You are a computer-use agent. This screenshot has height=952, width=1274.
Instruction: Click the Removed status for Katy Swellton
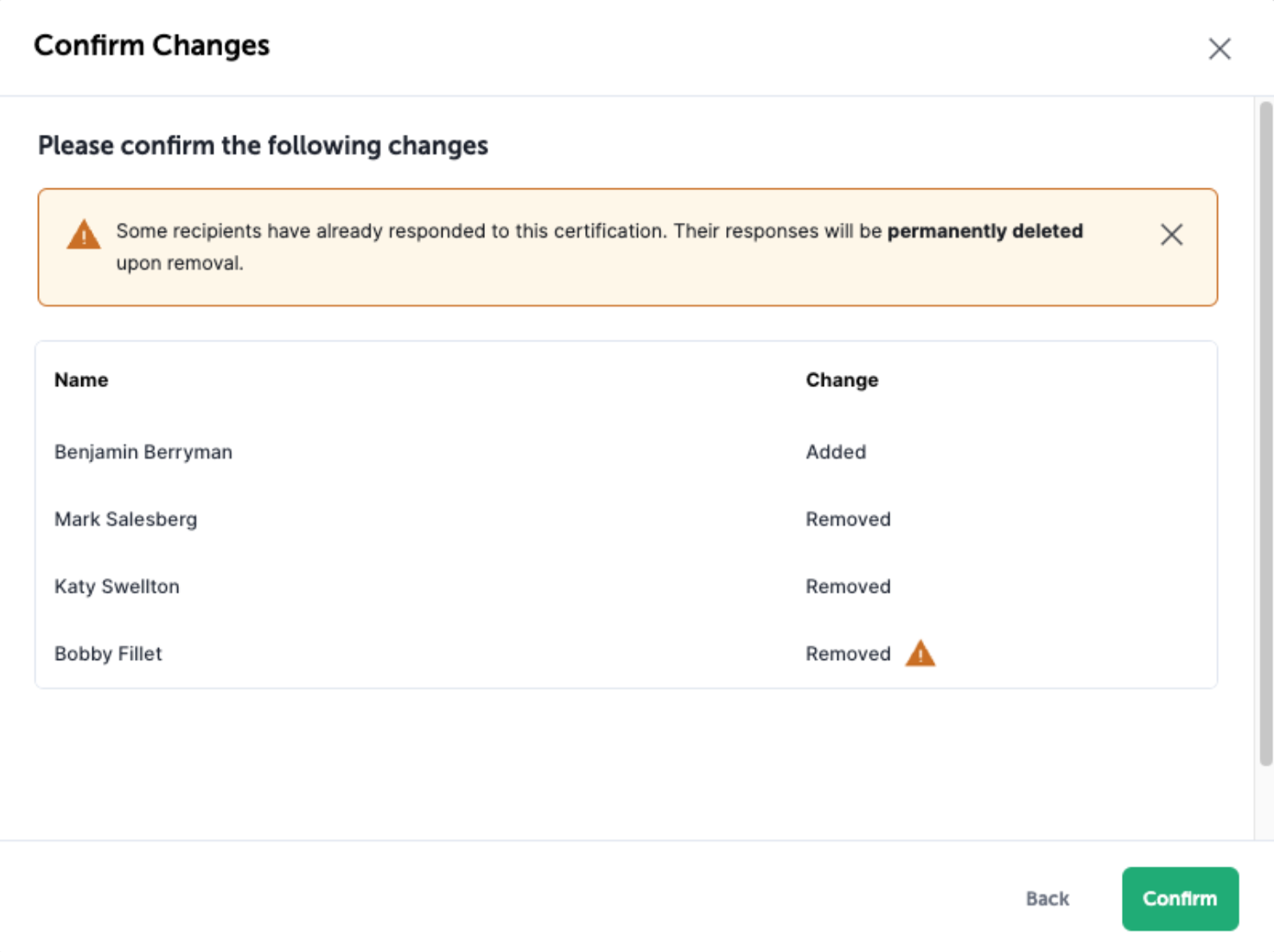(x=847, y=587)
